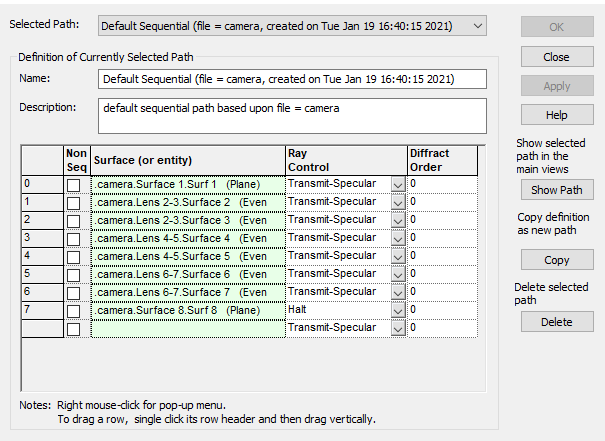This screenshot has width=605, height=441.
Task: Click the Surface (or entity) column header
Action: click(186, 160)
